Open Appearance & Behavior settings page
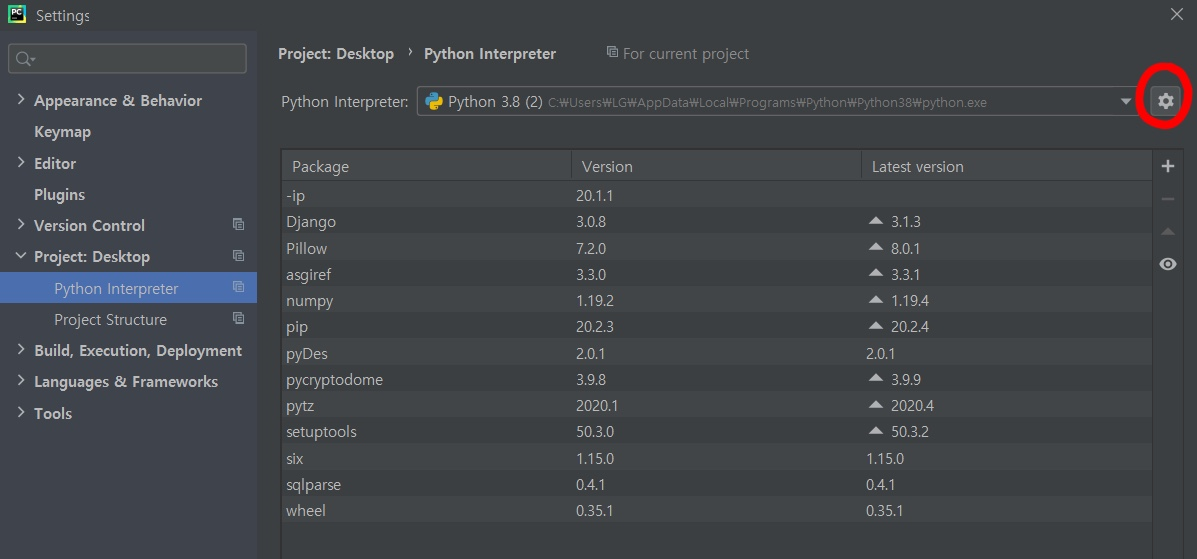The height and width of the screenshot is (559, 1197). tap(118, 101)
